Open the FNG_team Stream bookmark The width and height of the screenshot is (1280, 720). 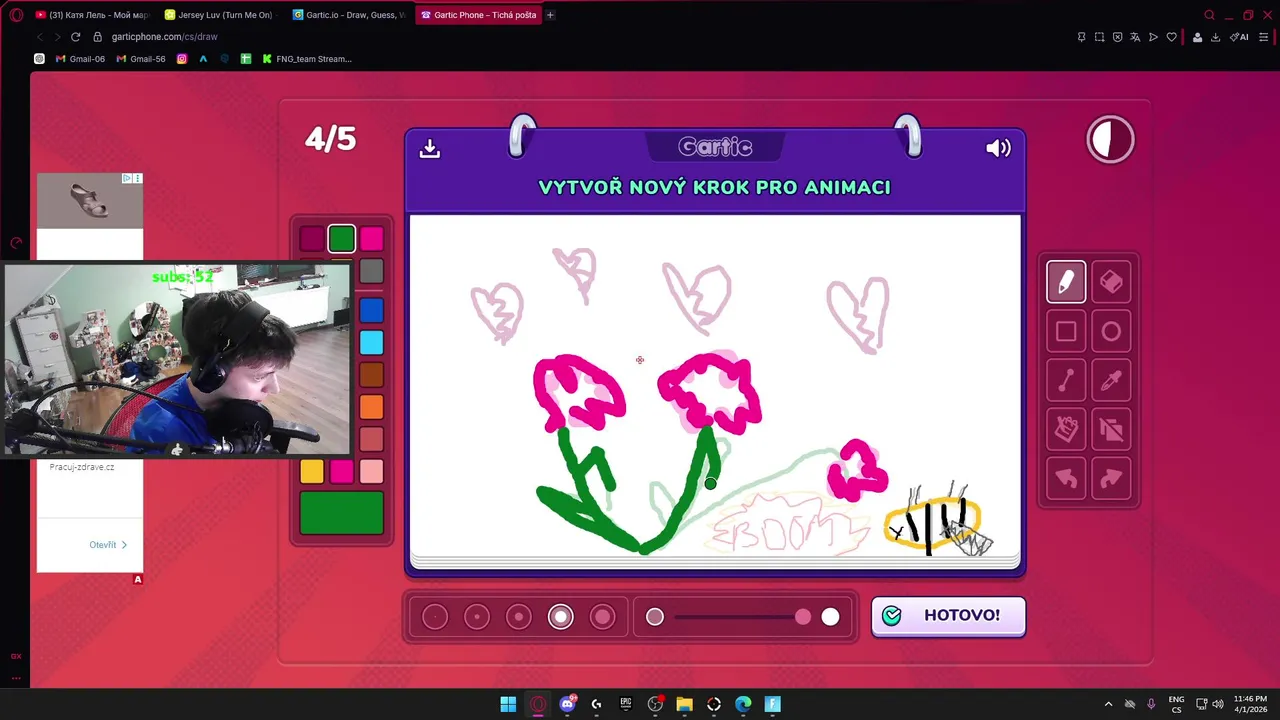click(307, 59)
